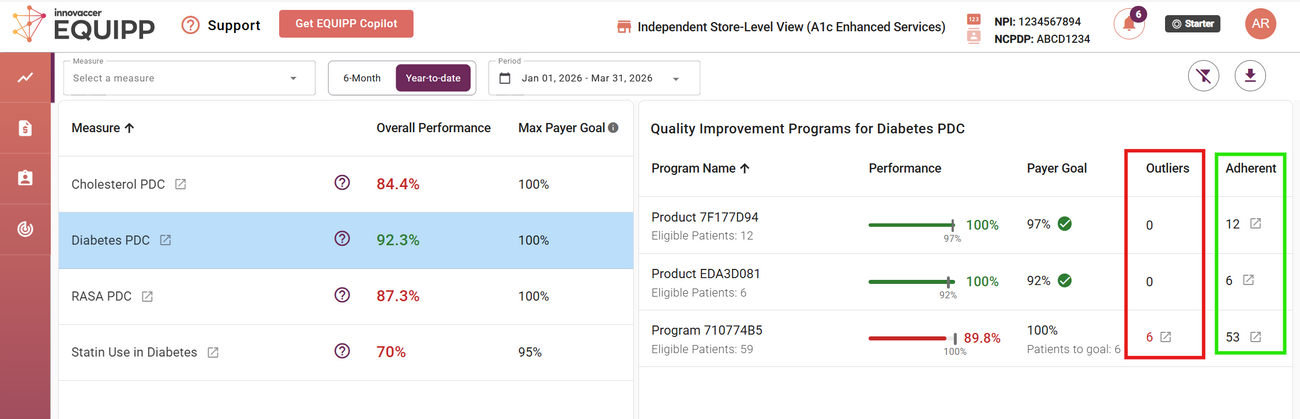Clear filters using the filter-off icon

tap(1203, 76)
